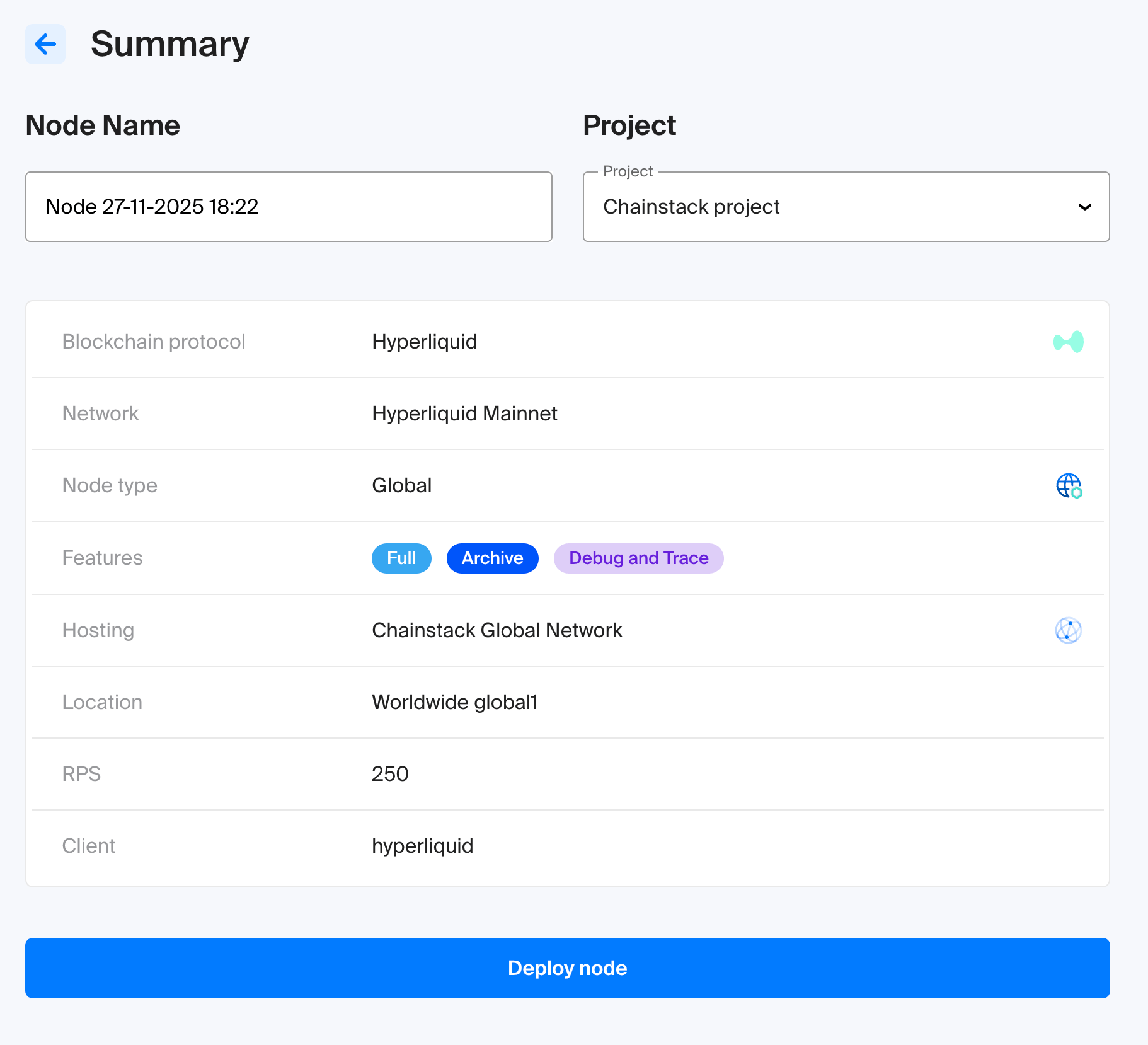The height and width of the screenshot is (1045, 1148).
Task: Click the Node Name input field
Action: (289, 207)
